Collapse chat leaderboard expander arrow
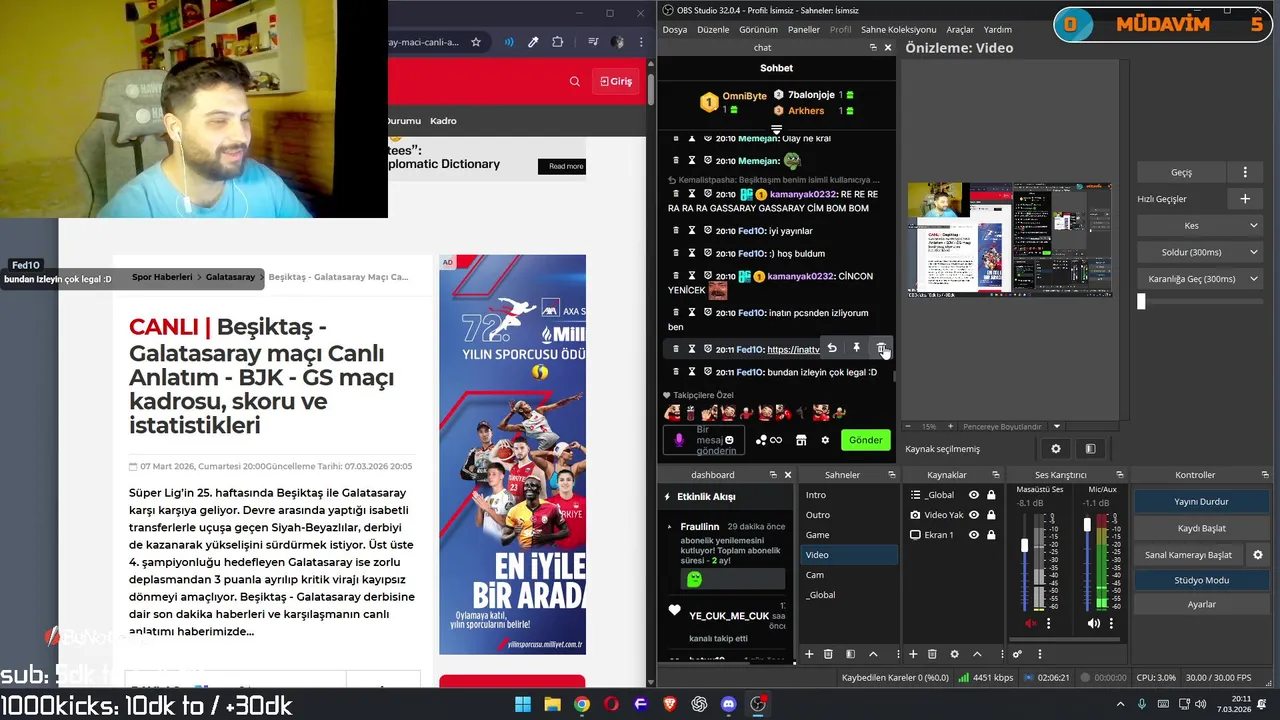Screen dimensions: 1280x720 click(x=776, y=130)
